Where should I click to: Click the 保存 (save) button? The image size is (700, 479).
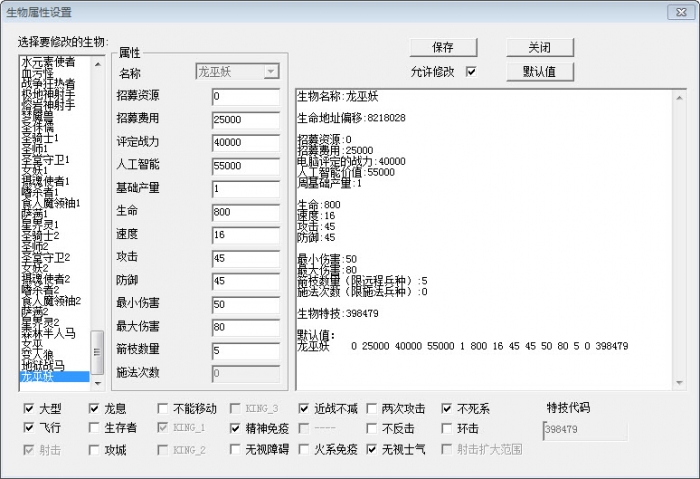tap(443, 48)
